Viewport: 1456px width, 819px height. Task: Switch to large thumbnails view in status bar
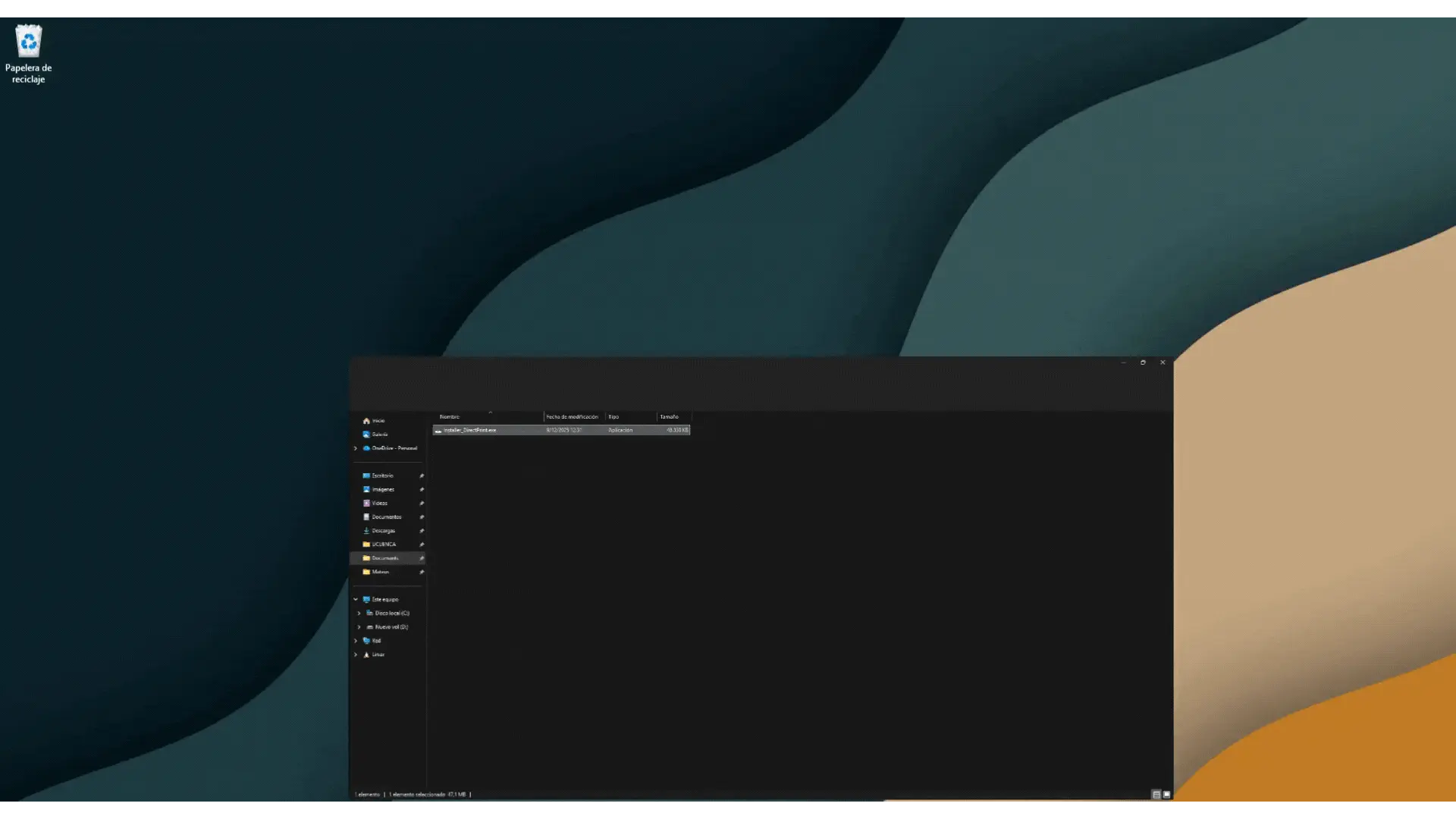point(1166,795)
